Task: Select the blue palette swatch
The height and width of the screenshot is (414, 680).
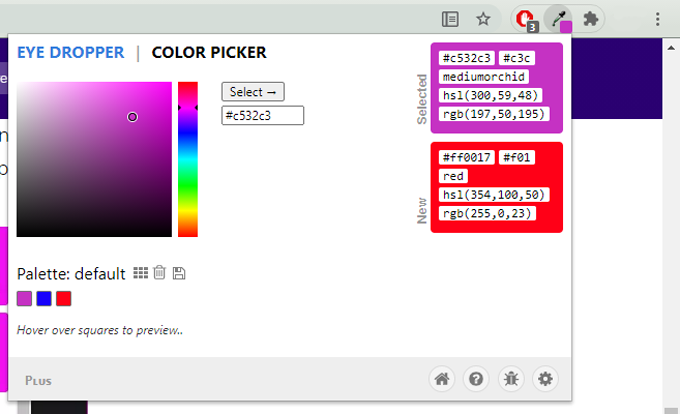Action: (44, 299)
